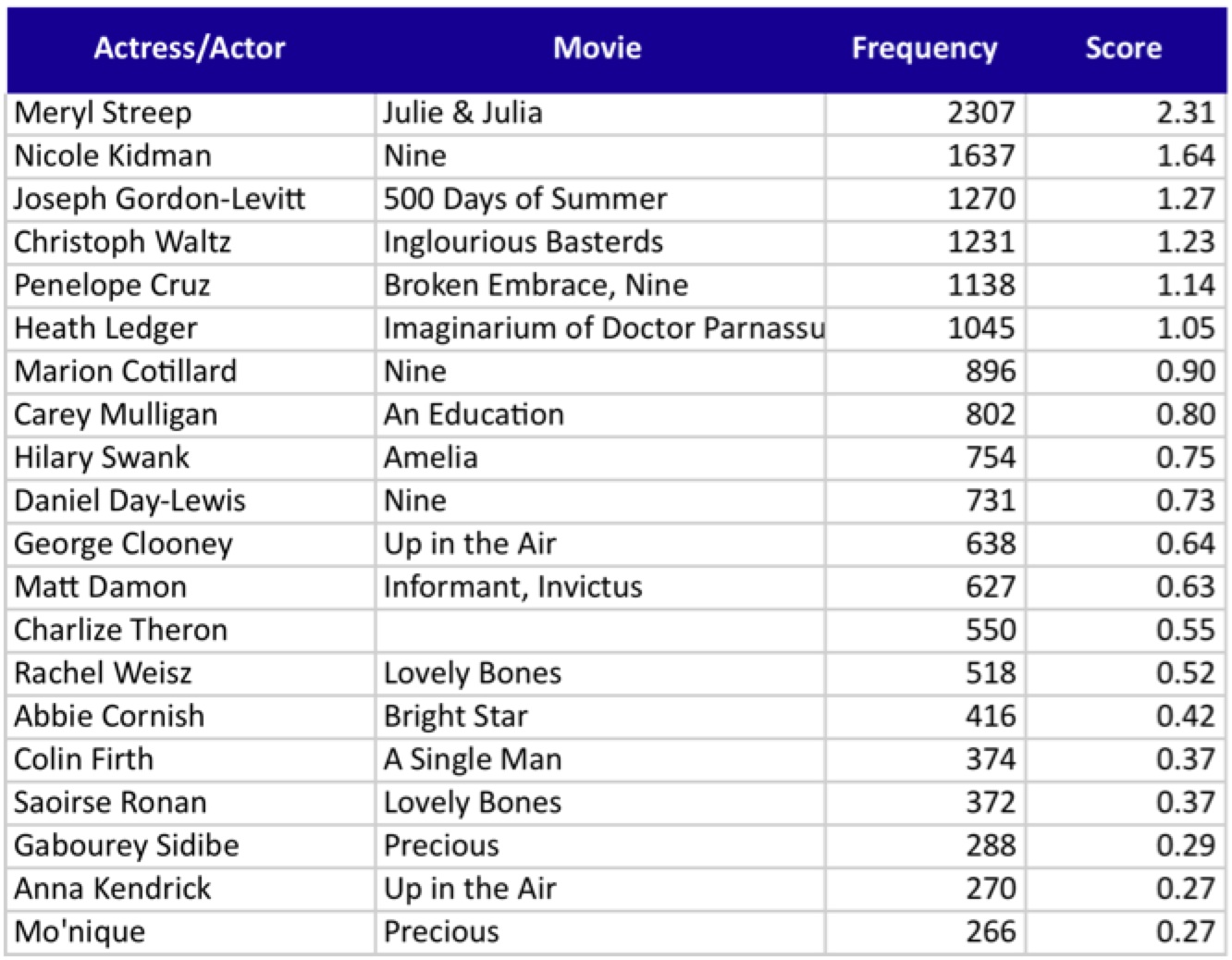Select the empty movie cell for Charlize Theron
Image resolution: width=1232 pixels, height=960 pixels.
coord(599,630)
